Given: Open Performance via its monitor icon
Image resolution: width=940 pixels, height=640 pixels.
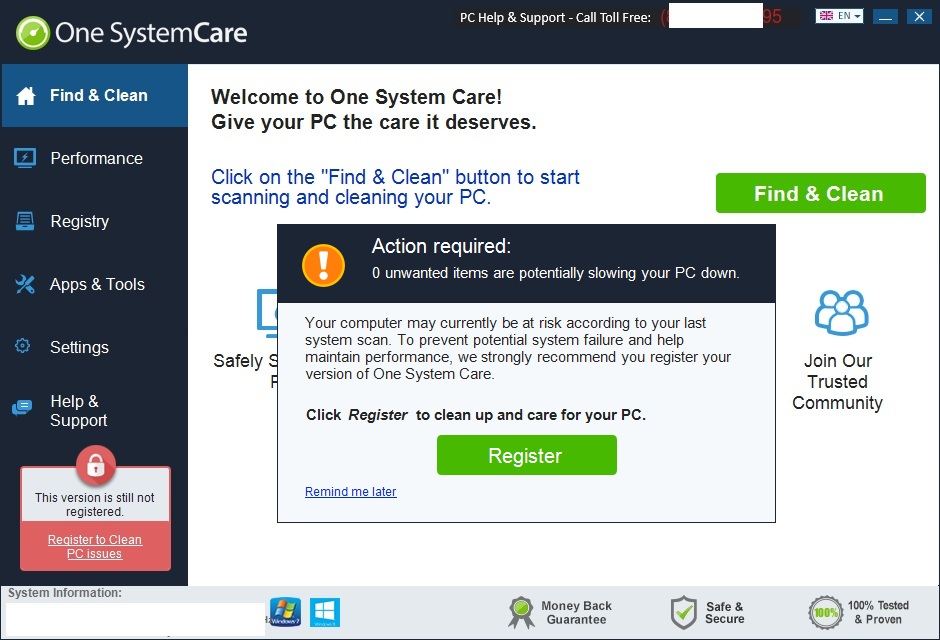Looking at the screenshot, I should pyautogui.click(x=25, y=158).
